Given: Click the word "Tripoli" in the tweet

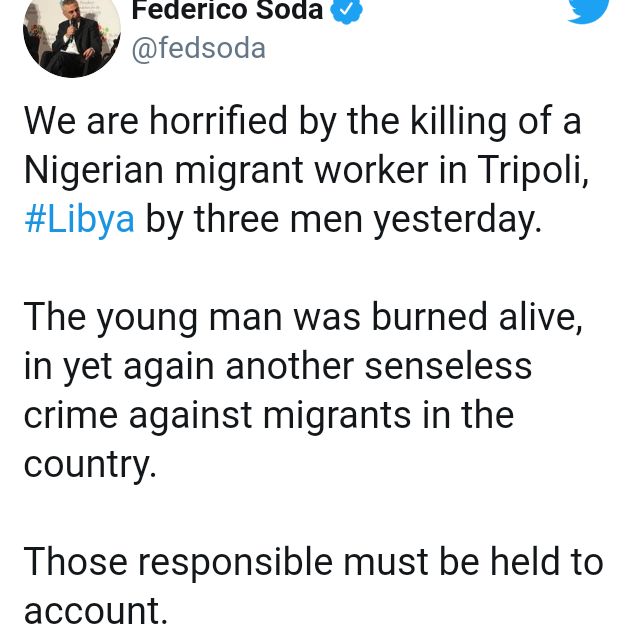Looking at the screenshot, I should click(x=532, y=171).
